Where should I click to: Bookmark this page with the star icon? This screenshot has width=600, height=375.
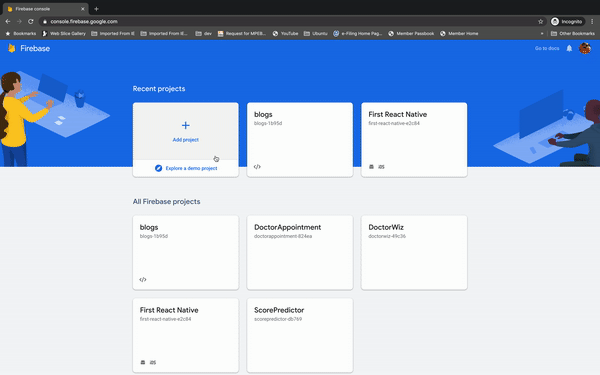point(540,21)
